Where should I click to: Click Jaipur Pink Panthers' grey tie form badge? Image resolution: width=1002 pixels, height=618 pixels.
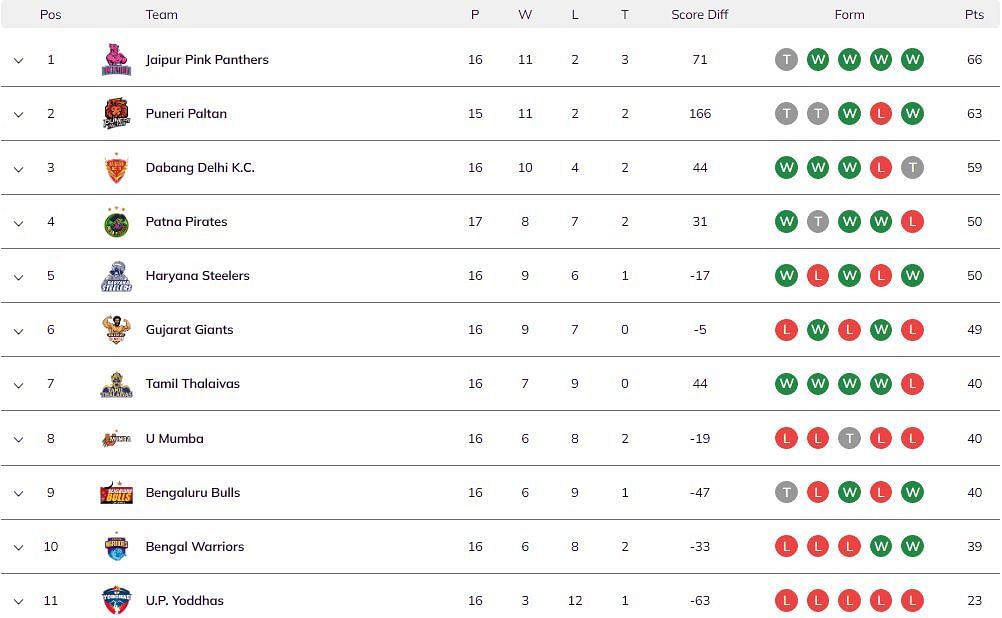[x=787, y=60]
